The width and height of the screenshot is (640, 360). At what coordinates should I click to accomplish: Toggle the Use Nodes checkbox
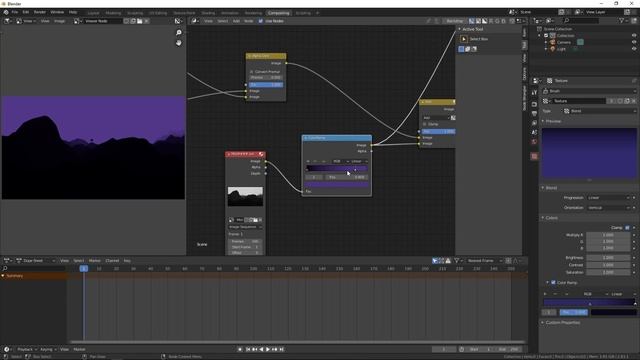coord(260,21)
